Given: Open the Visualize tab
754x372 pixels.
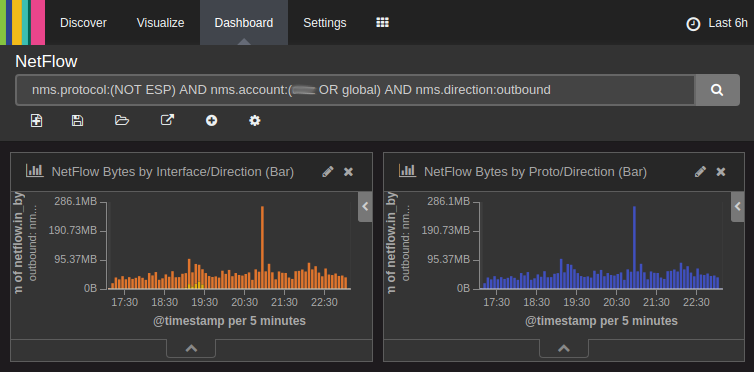Looking at the screenshot, I should tap(161, 23).
